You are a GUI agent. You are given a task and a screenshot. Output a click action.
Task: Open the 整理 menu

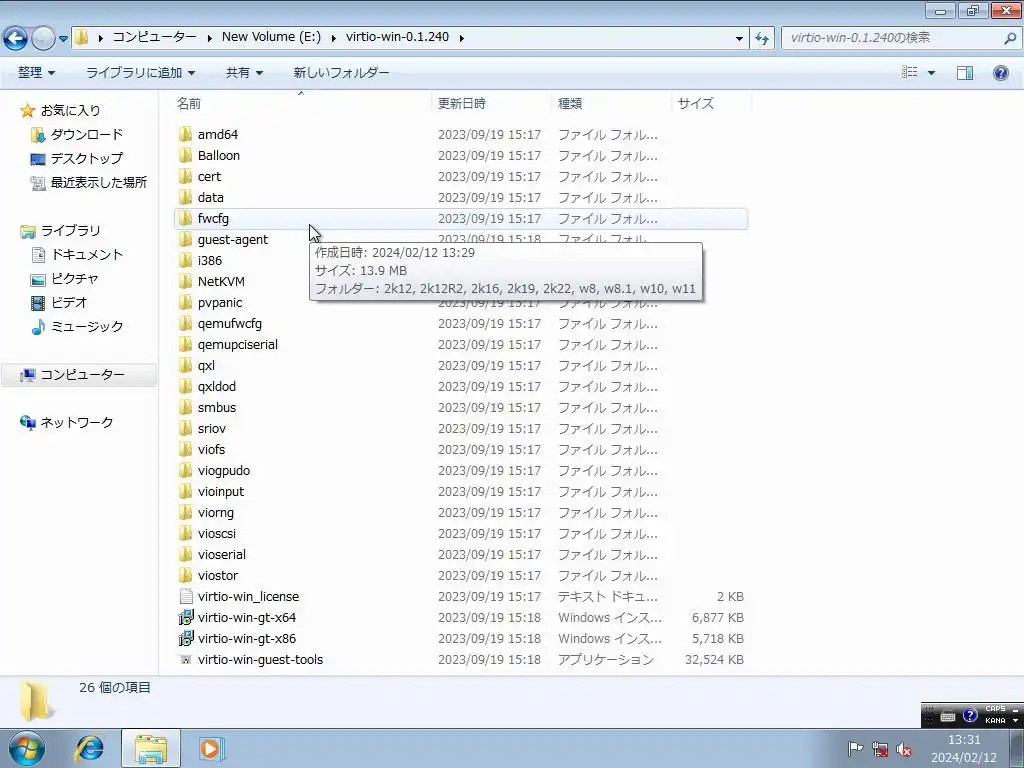click(36, 72)
